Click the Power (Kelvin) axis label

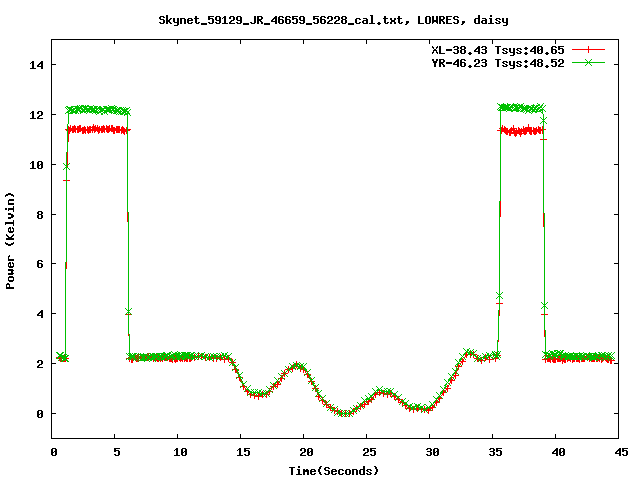10,241
